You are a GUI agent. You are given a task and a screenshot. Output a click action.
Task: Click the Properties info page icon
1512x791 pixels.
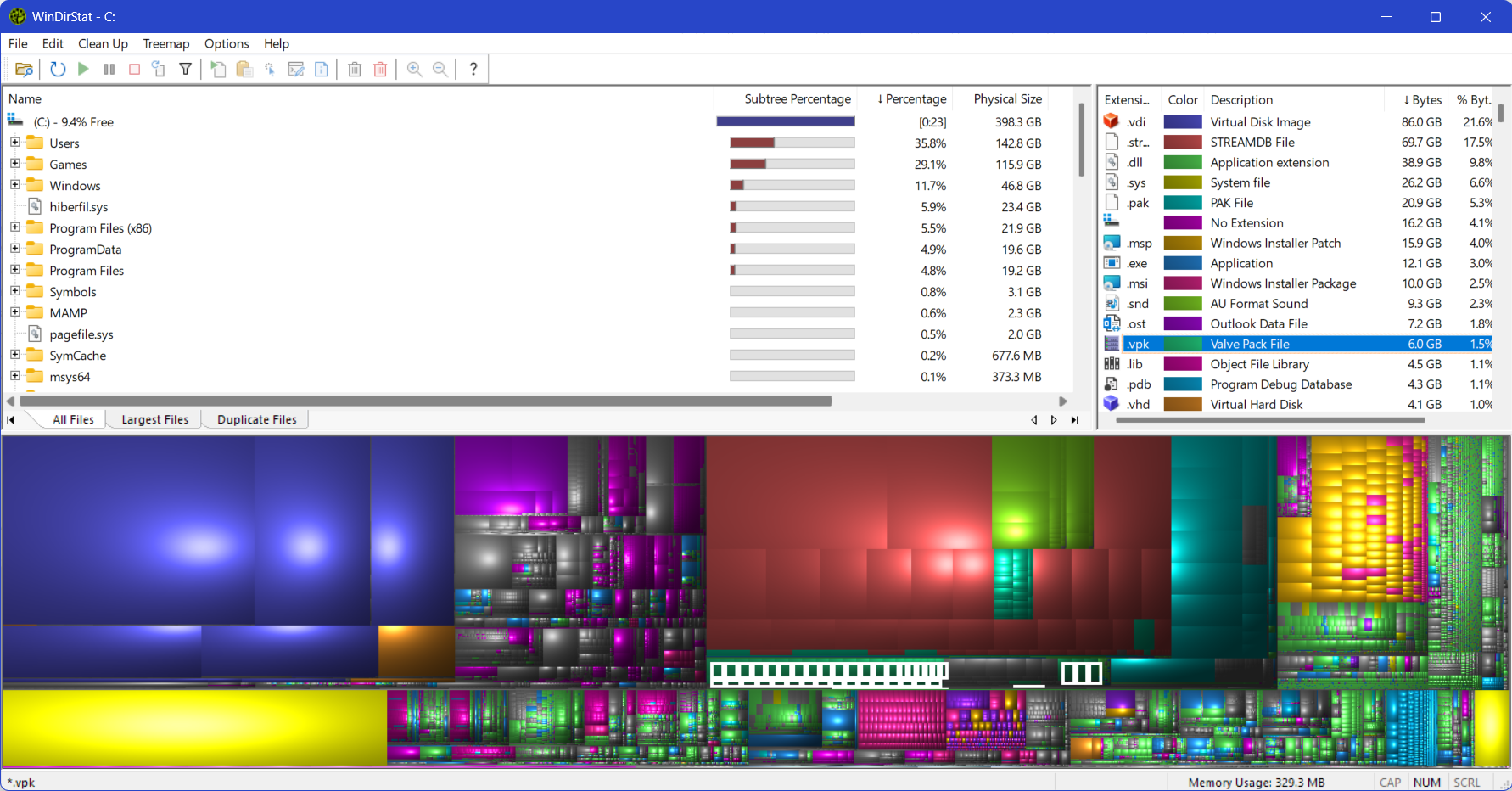[x=322, y=70]
